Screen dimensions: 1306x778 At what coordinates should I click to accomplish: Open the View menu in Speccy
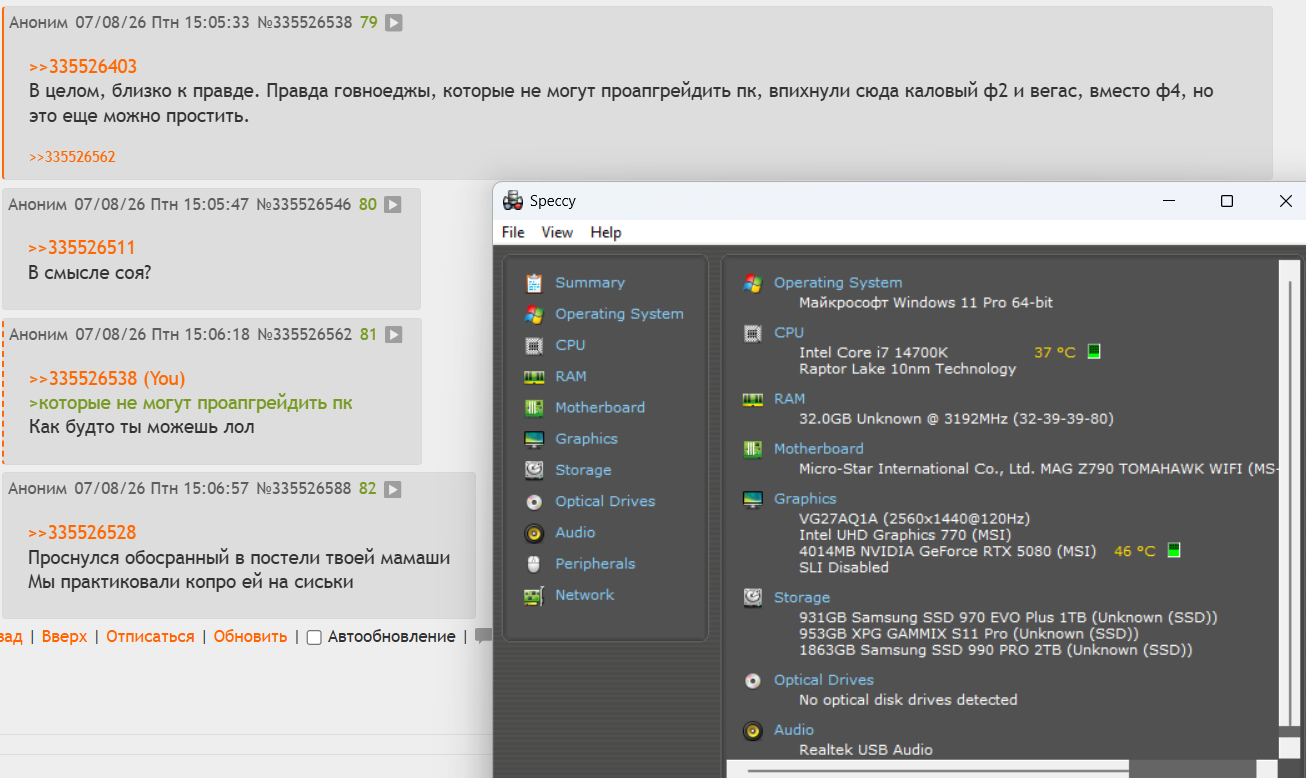pyautogui.click(x=557, y=232)
